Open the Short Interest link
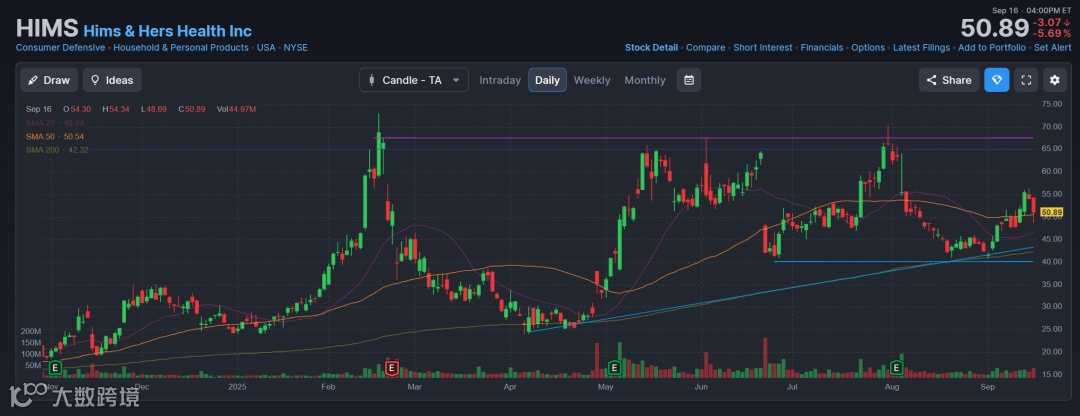The height and width of the screenshot is (416, 1080). (x=762, y=48)
